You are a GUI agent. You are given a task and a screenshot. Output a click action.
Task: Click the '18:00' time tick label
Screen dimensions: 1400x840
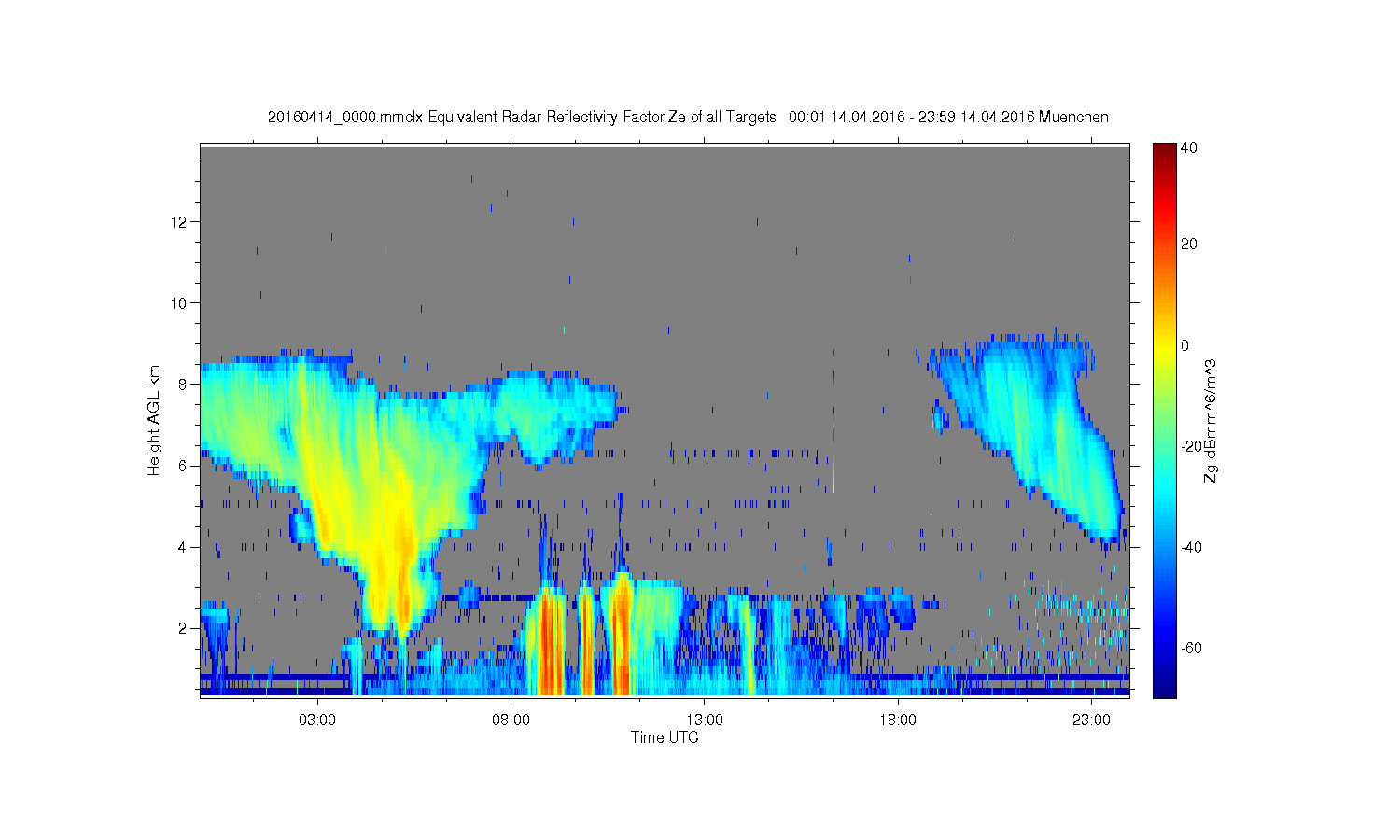pyautogui.click(x=898, y=721)
